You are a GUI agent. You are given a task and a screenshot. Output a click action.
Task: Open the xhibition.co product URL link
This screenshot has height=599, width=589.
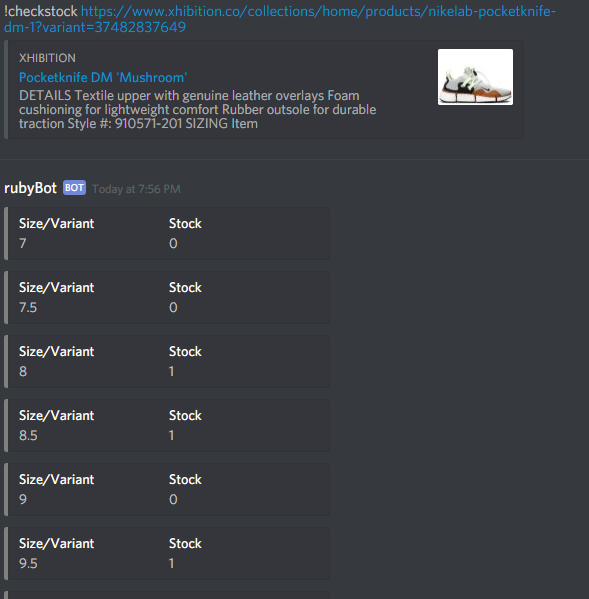[280, 19]
